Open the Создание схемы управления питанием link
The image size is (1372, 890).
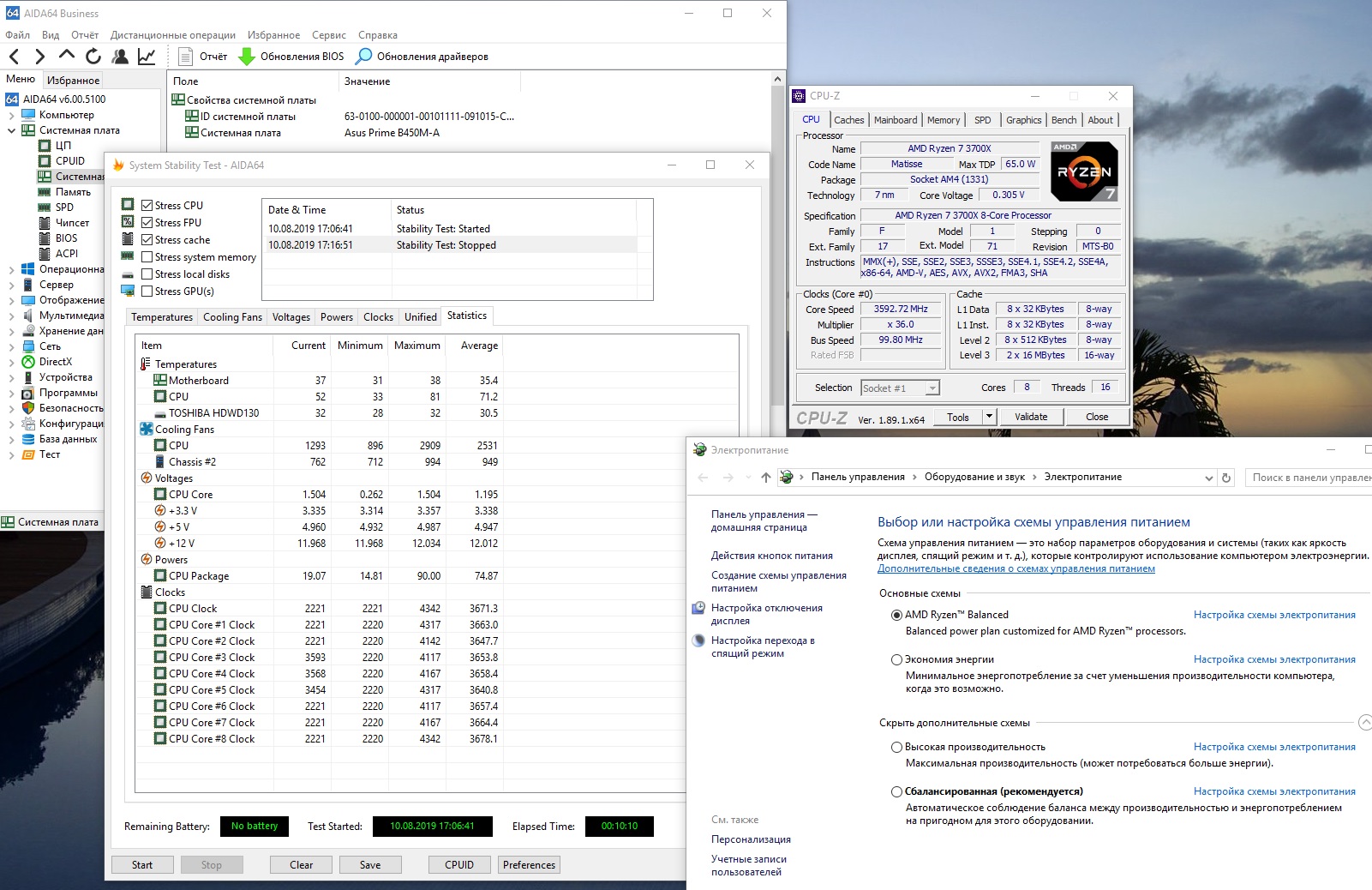(779, 582)
